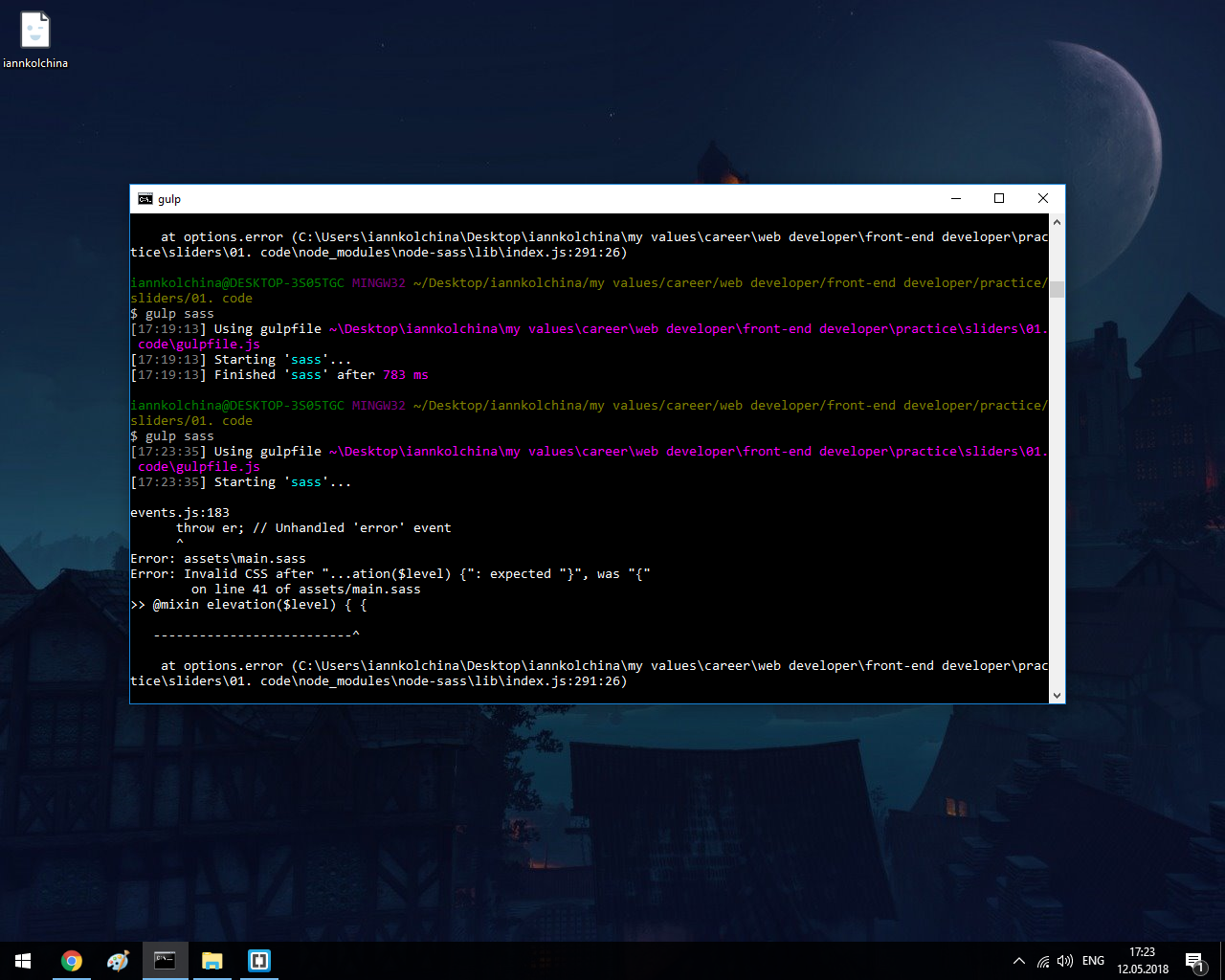Open the iannkolchina desktop file icon
This screenshot has width=1225, height=980.
coord(35,40)
